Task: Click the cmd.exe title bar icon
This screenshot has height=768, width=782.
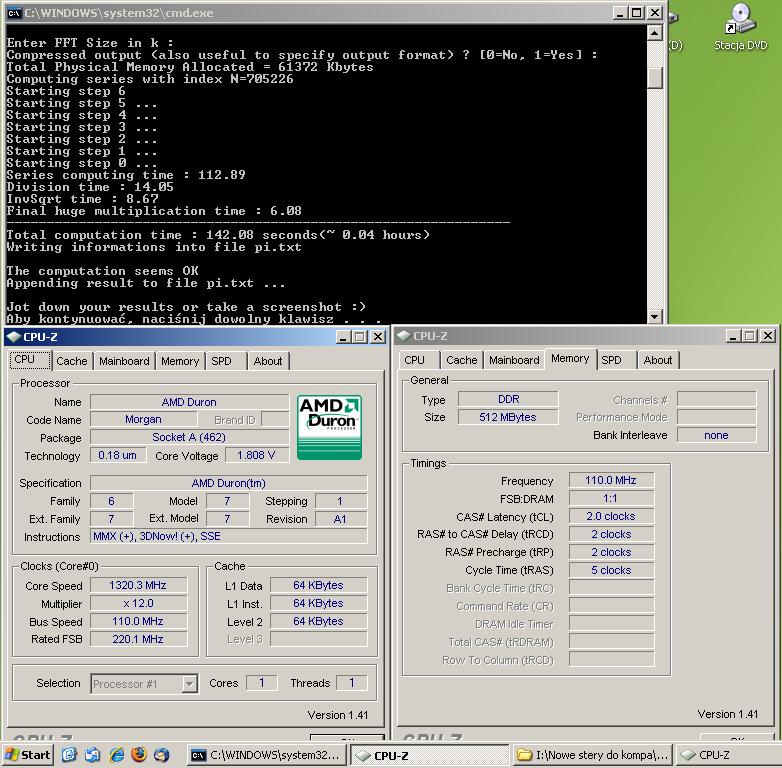Action: (14, 13)
